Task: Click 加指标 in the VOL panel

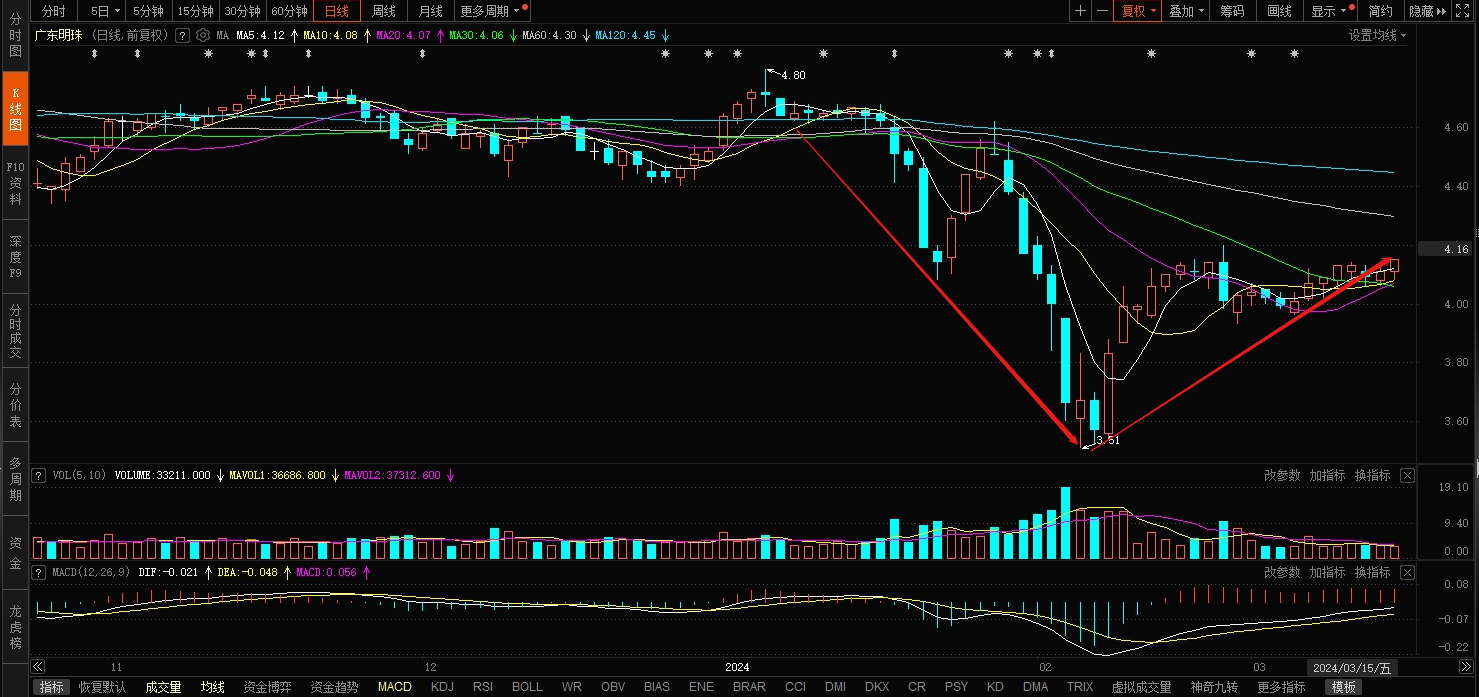Action: click(1327, 475)
